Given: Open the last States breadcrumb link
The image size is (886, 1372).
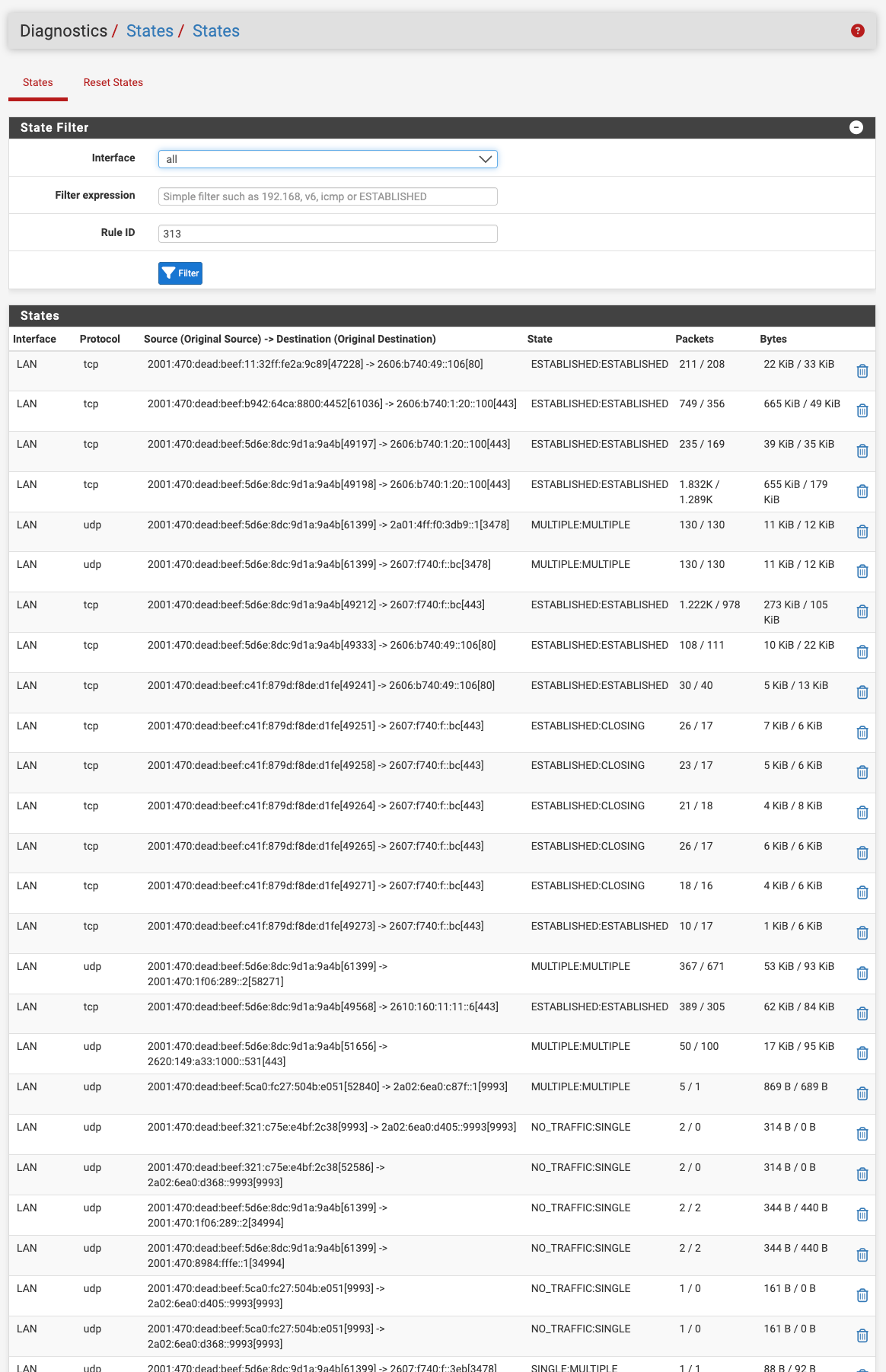Looking at the screenshot, I should 215,31.
